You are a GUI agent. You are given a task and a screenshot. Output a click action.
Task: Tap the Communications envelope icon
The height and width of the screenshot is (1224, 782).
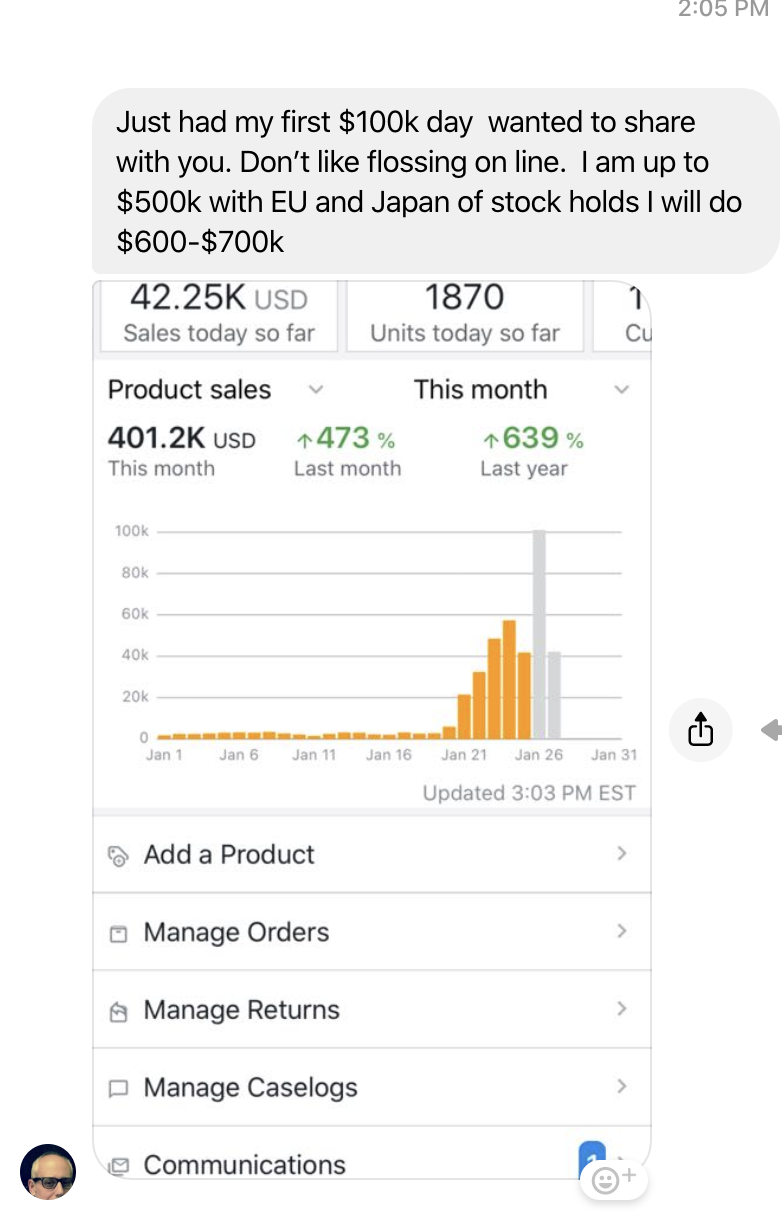(x=118, y=1166)
